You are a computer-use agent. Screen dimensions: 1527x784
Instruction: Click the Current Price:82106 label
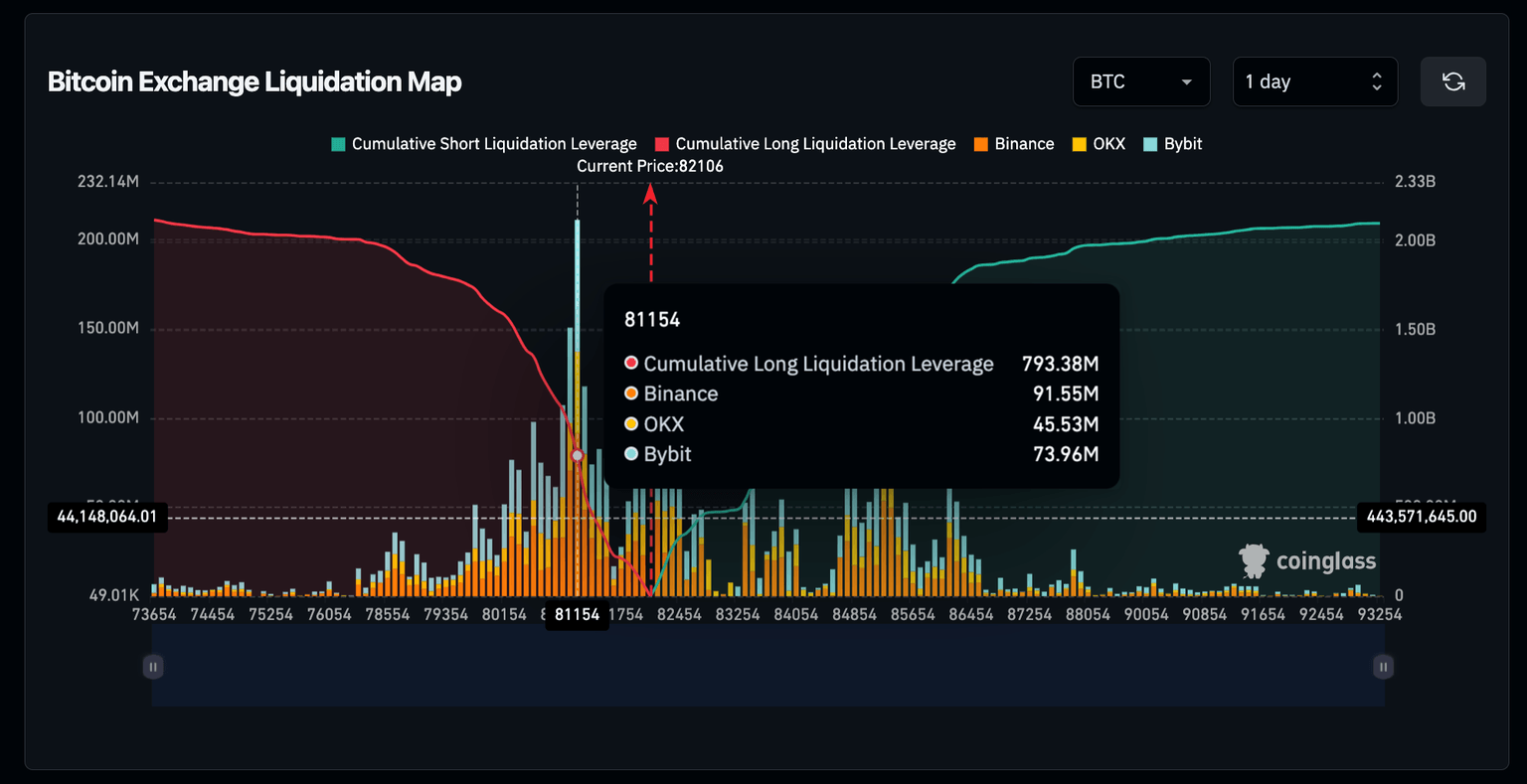coord(650,166)
